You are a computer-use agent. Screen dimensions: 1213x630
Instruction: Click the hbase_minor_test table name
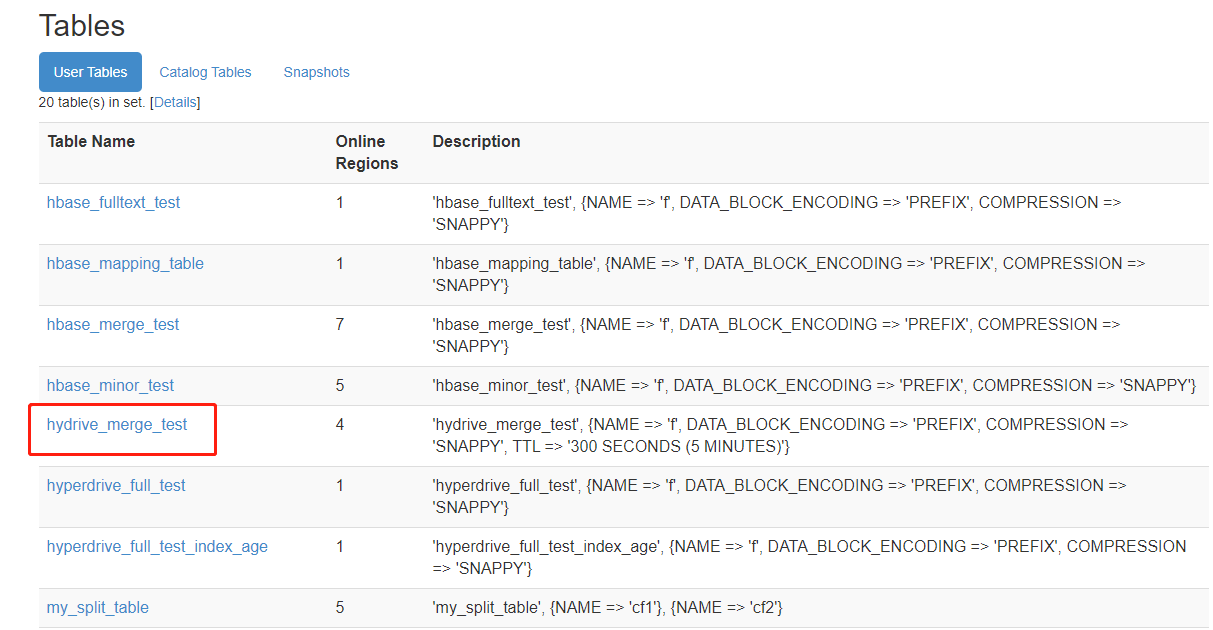point(110,385)
